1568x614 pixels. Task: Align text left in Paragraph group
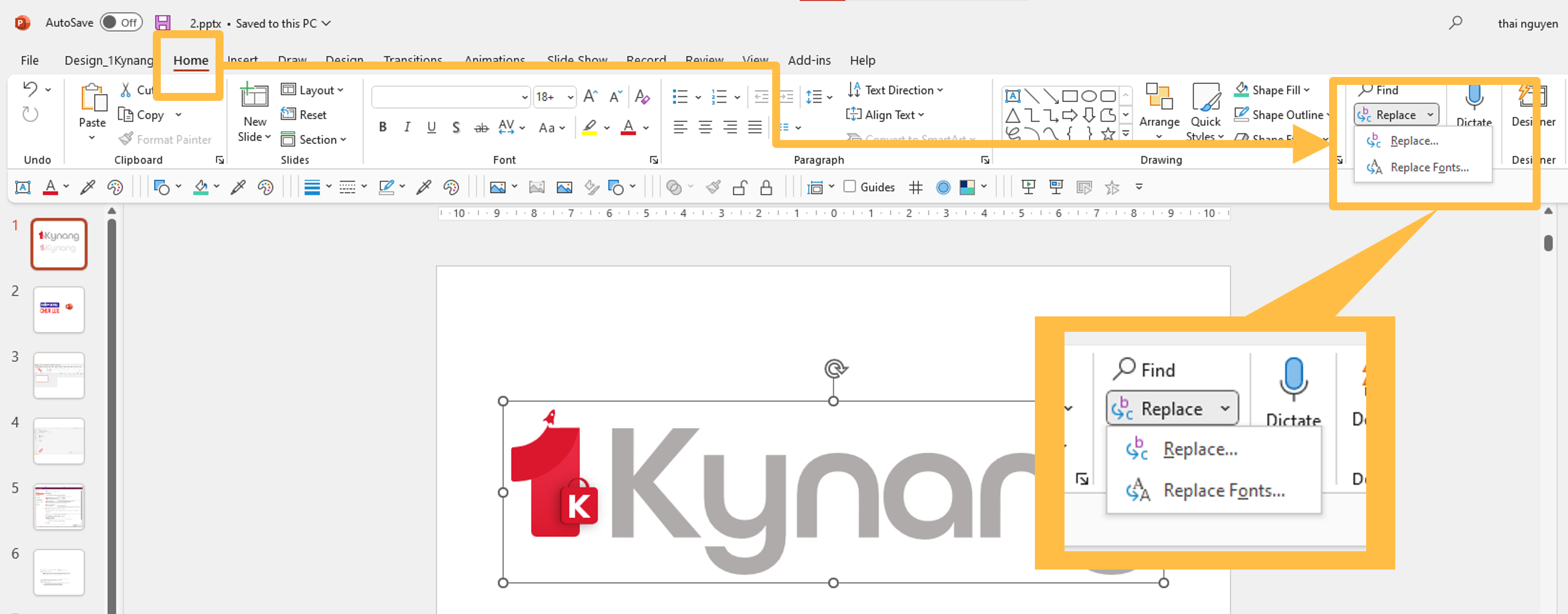[680, 127]
